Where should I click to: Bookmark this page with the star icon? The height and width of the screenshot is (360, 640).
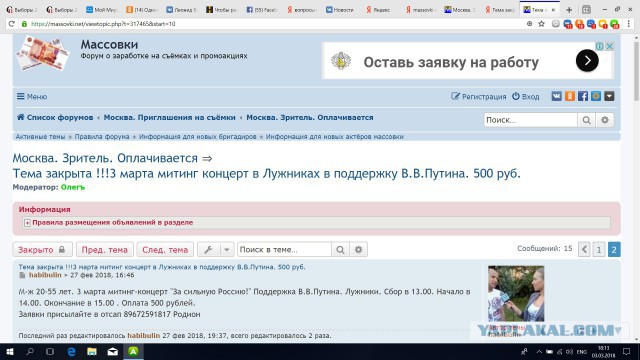click(x=541, y=24)
